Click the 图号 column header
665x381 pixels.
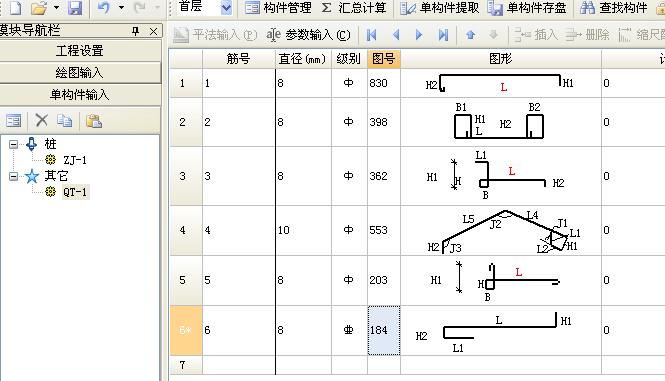pyautogui.click(x=383, y=59)
